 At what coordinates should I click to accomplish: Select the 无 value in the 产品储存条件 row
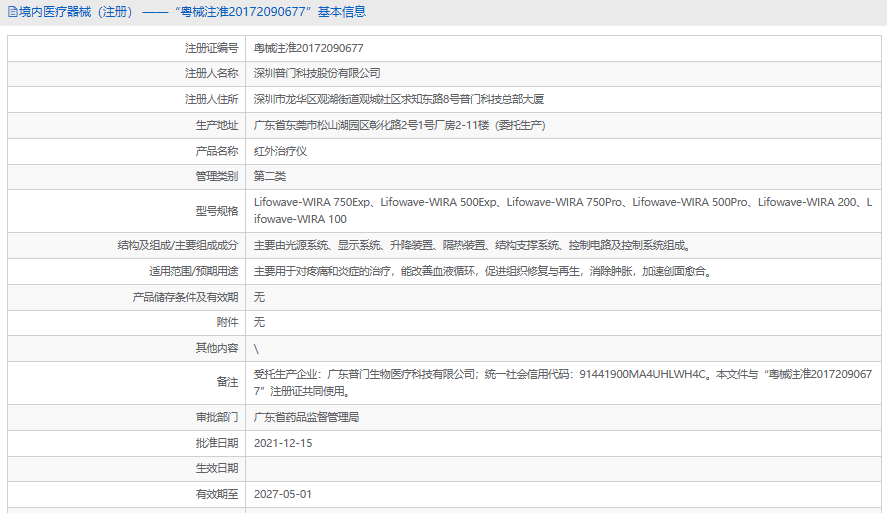(x=259, y=298)
